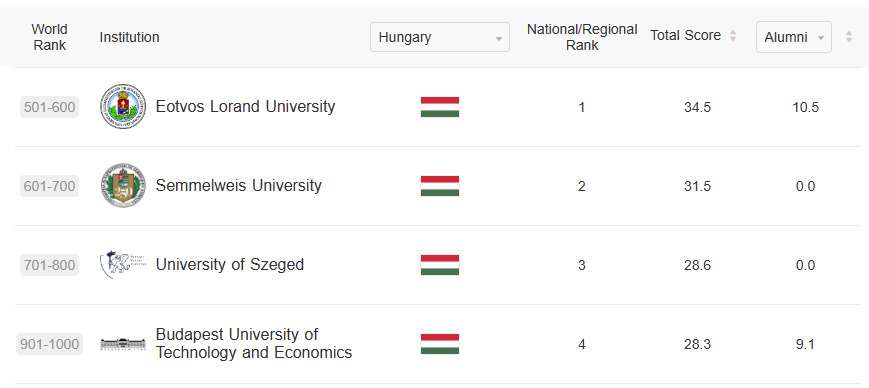Click the Hungarian flag beside Eotvos Lorand
The width and height of the screenshot is (869, 388).
439,107
